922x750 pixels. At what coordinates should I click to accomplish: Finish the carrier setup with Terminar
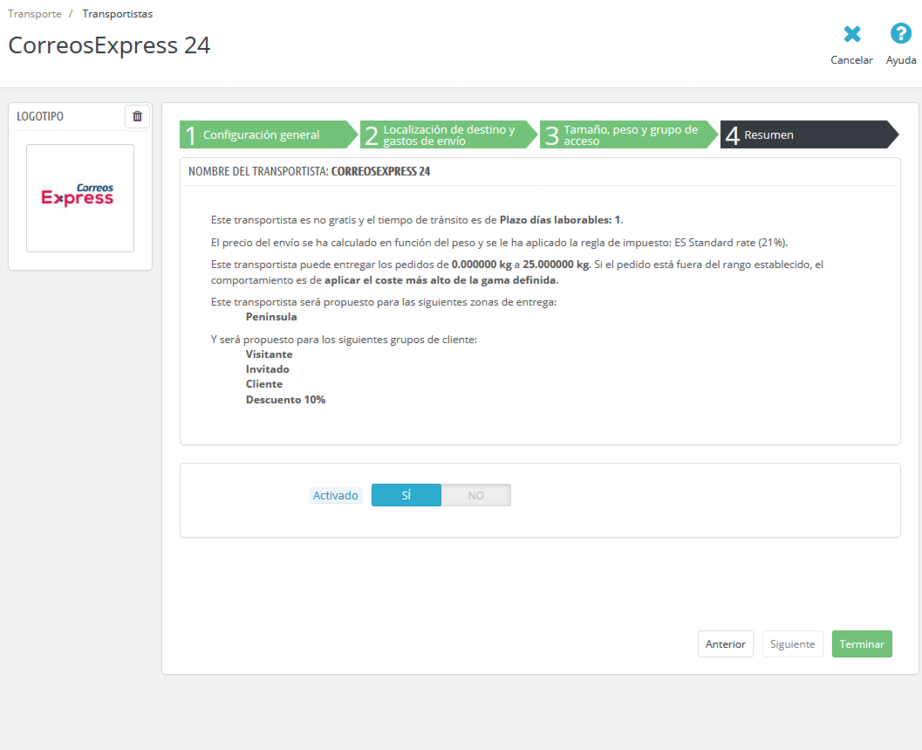(x=861, y=643)
